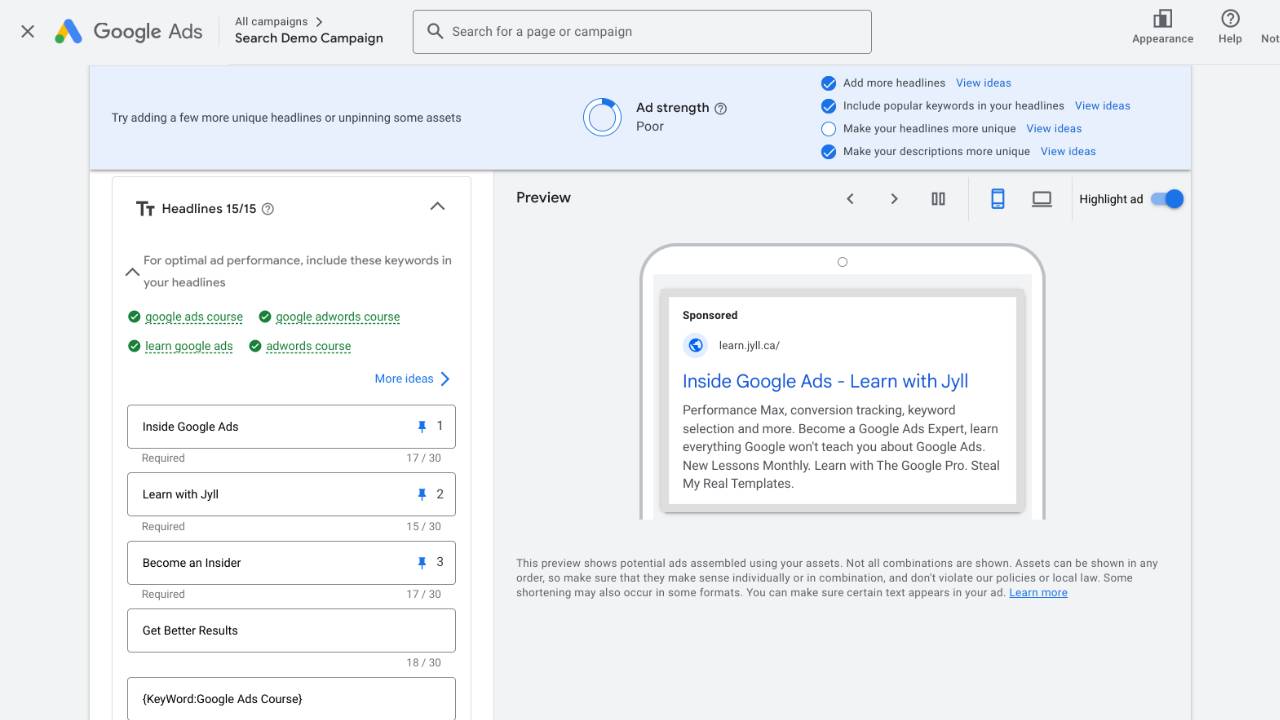Unpin the 'Learn with Jyll' headline
This screenshot has width=1280, height=720.
coord(421,494)
